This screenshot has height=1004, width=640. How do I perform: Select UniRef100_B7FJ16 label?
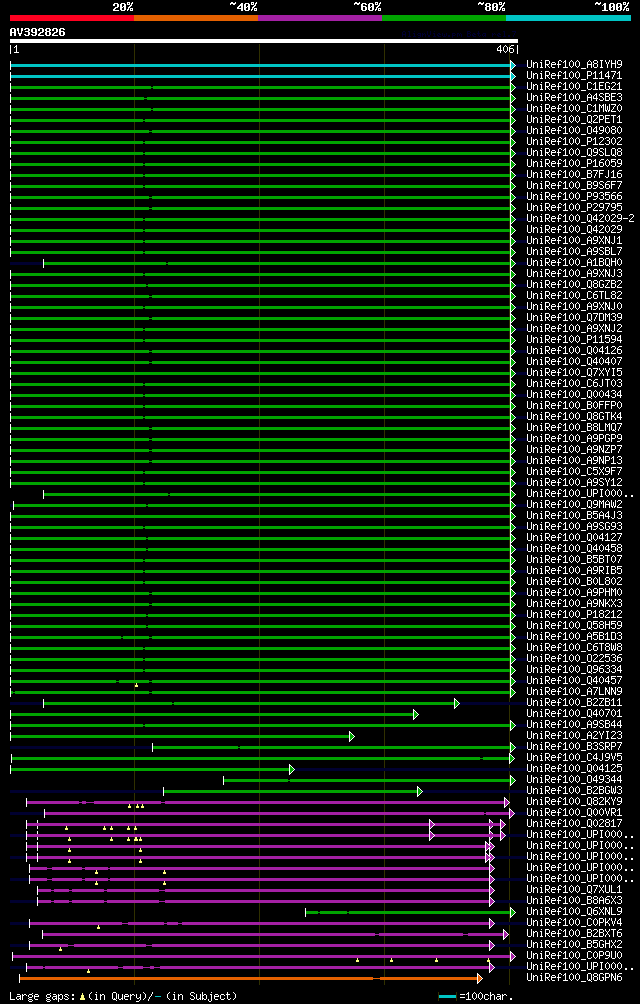point(574,174)
